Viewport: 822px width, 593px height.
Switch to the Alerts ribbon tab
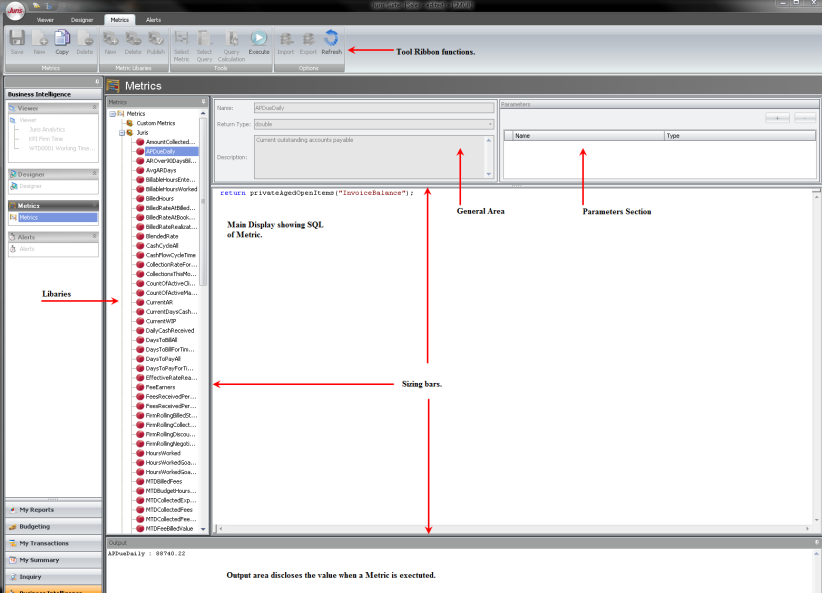[154, 19]
